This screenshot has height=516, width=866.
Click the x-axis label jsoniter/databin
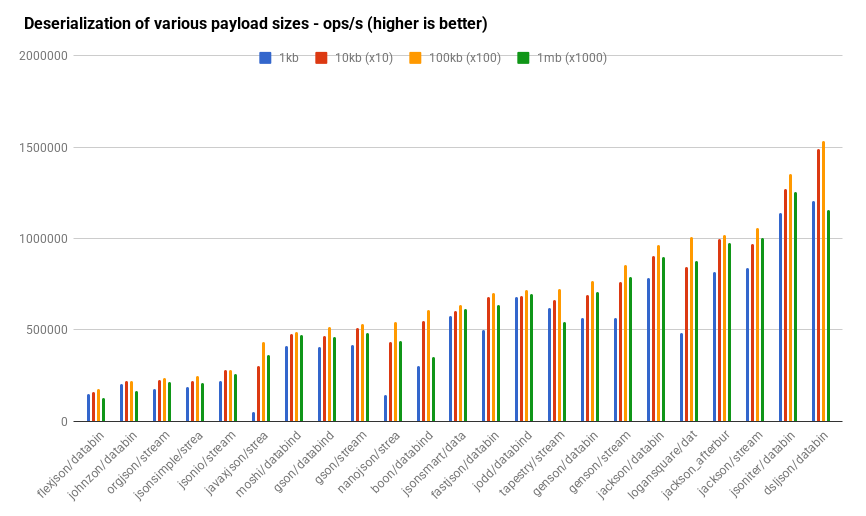pos(763,464)
